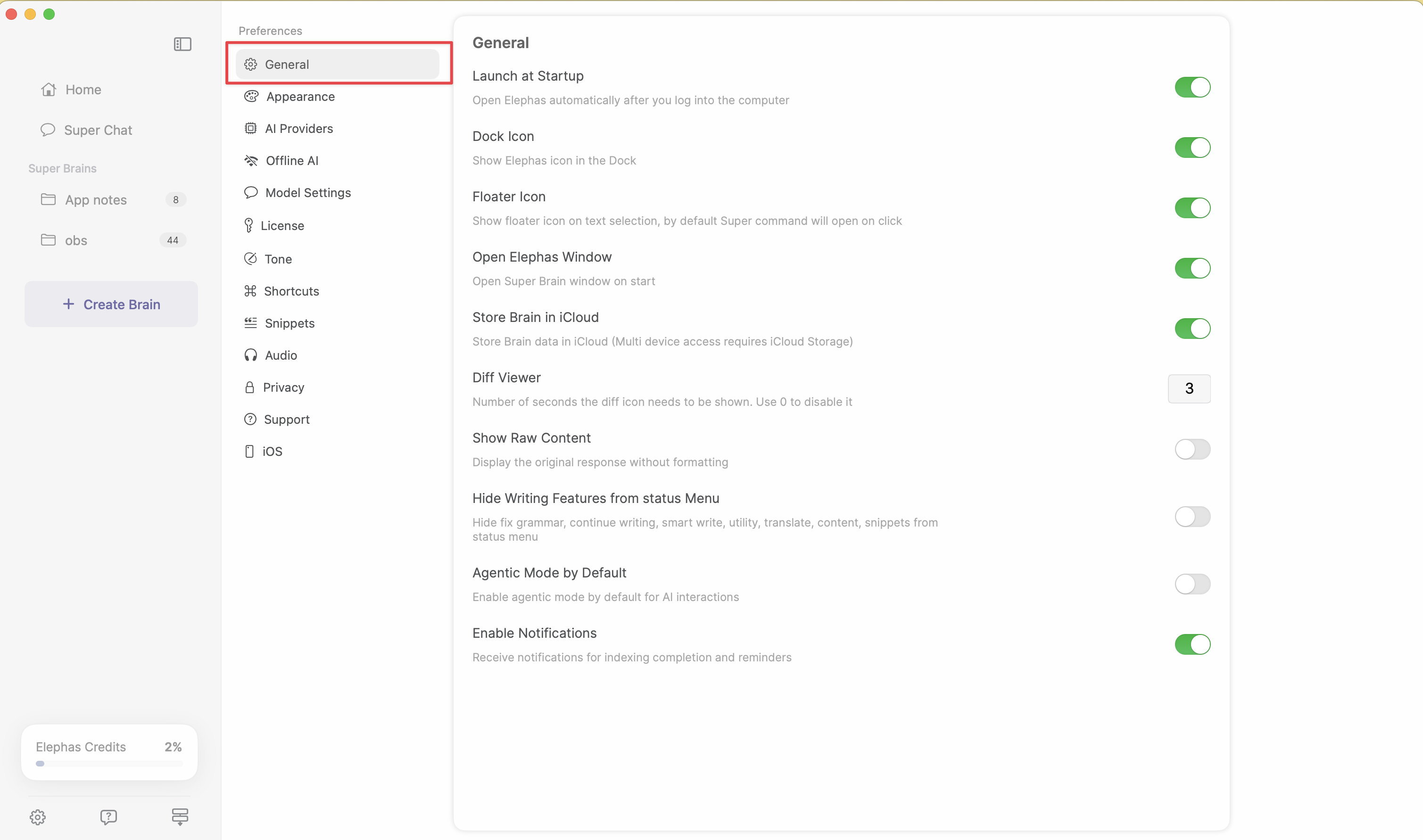
Task: Open Model Settings section
Action: pyautogui.click(x=338, y=192)
